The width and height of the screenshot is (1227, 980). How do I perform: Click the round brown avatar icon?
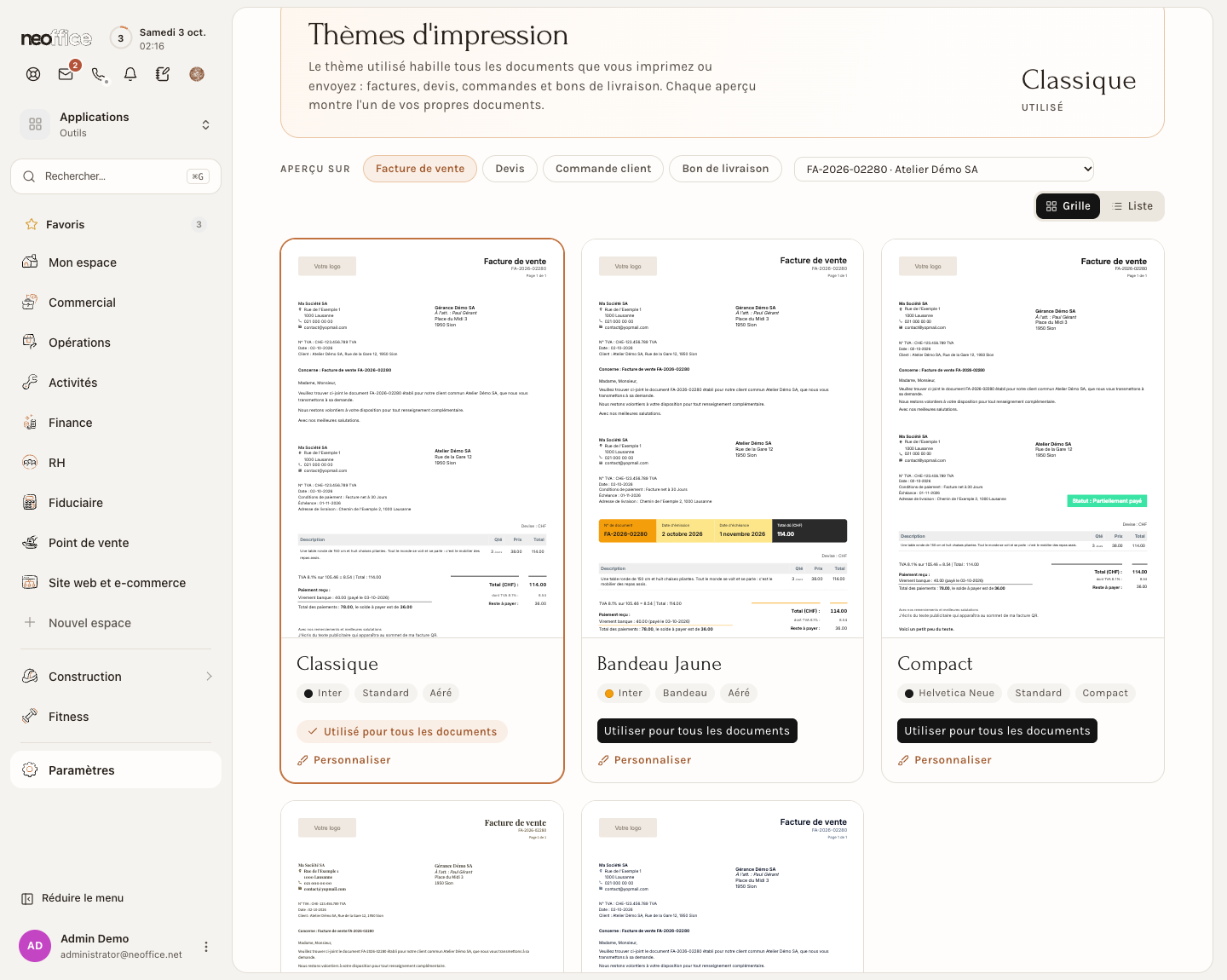(x=197, y=74)
